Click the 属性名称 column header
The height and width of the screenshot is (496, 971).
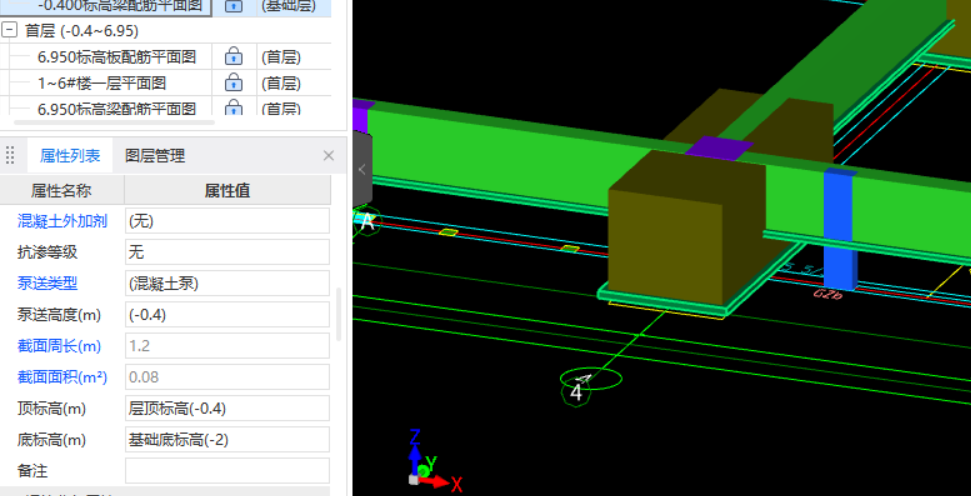coord(61,191)
